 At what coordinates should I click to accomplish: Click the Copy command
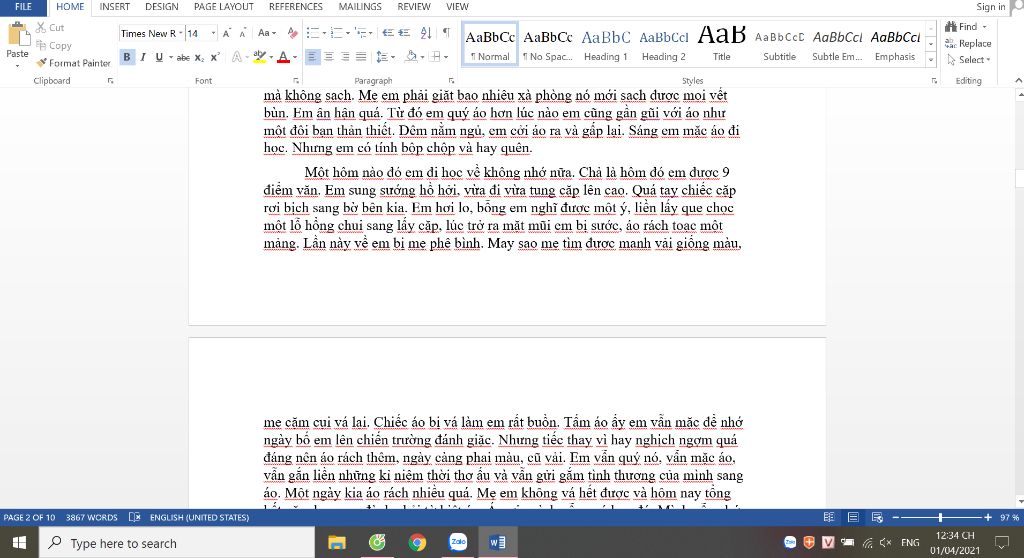[x=54, y=45]
